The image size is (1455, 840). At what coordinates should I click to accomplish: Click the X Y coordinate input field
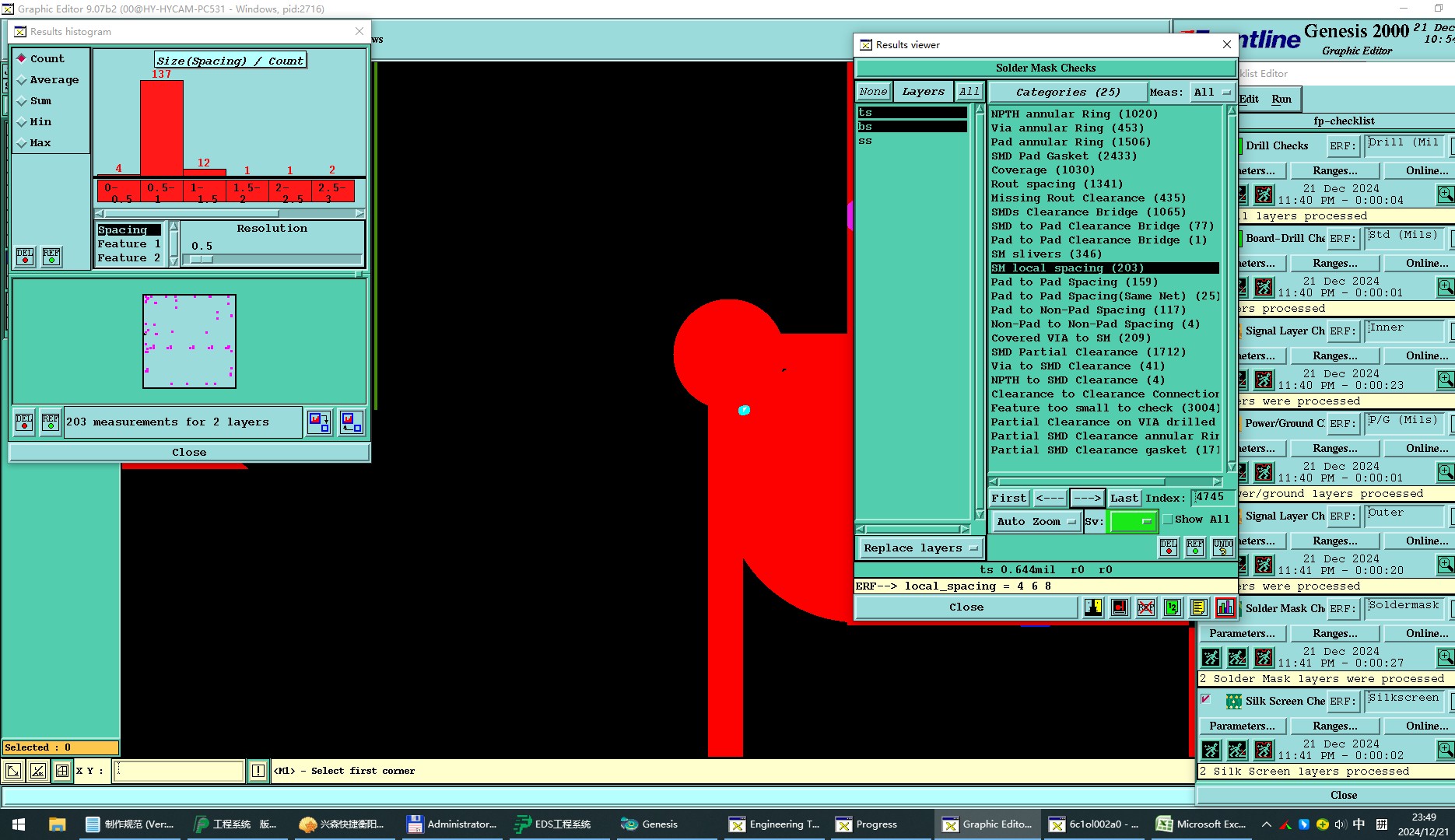tap(179, 771)
